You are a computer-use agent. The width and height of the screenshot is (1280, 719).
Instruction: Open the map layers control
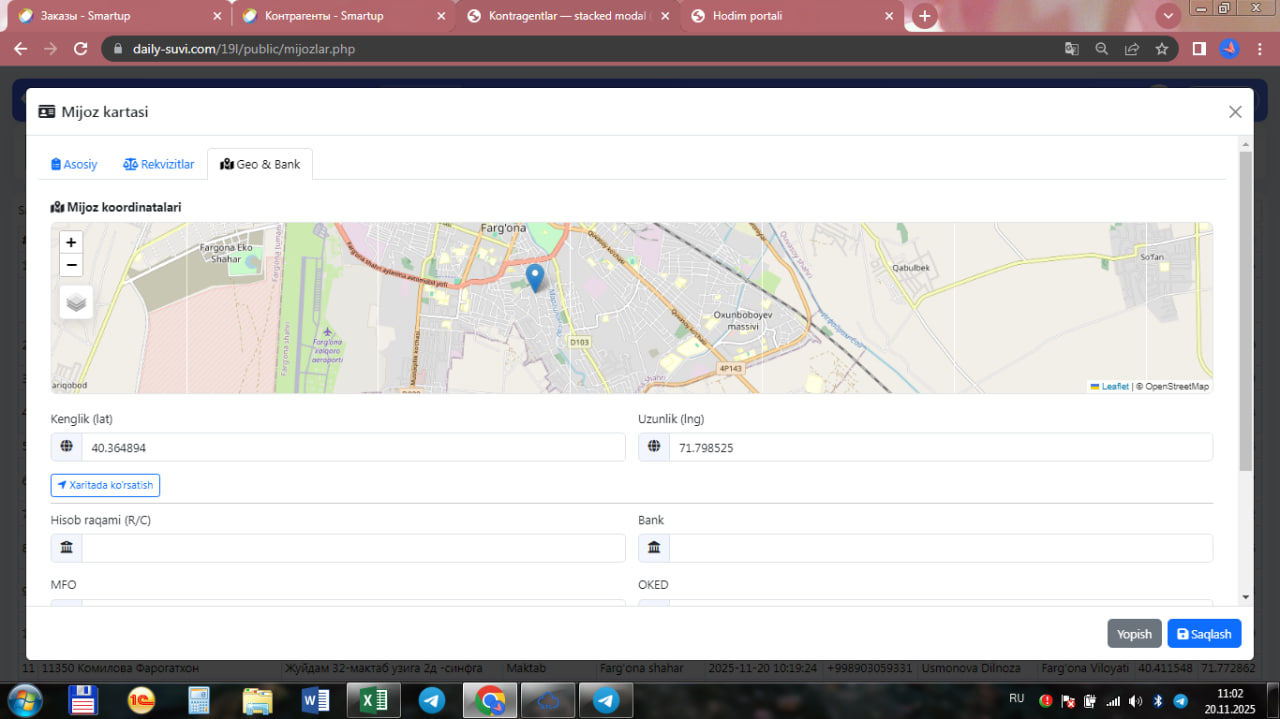click(77, 301)
